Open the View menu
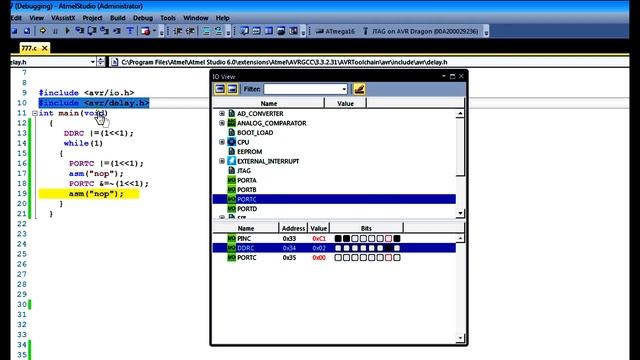 coord(36,18)
